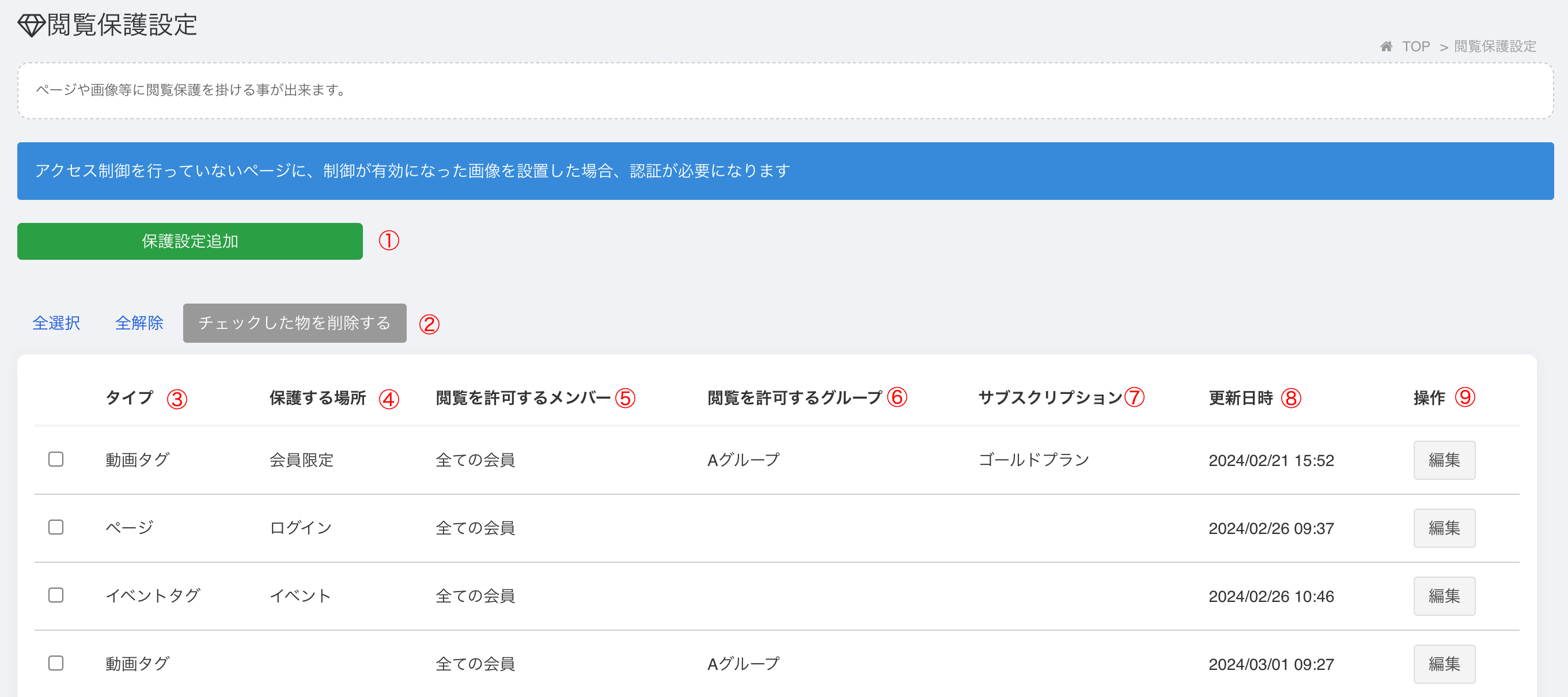Image resolution: width=1568 pixels, height=697 pixels.
Task: Click the ページ type cell
Action: (130, 528)
